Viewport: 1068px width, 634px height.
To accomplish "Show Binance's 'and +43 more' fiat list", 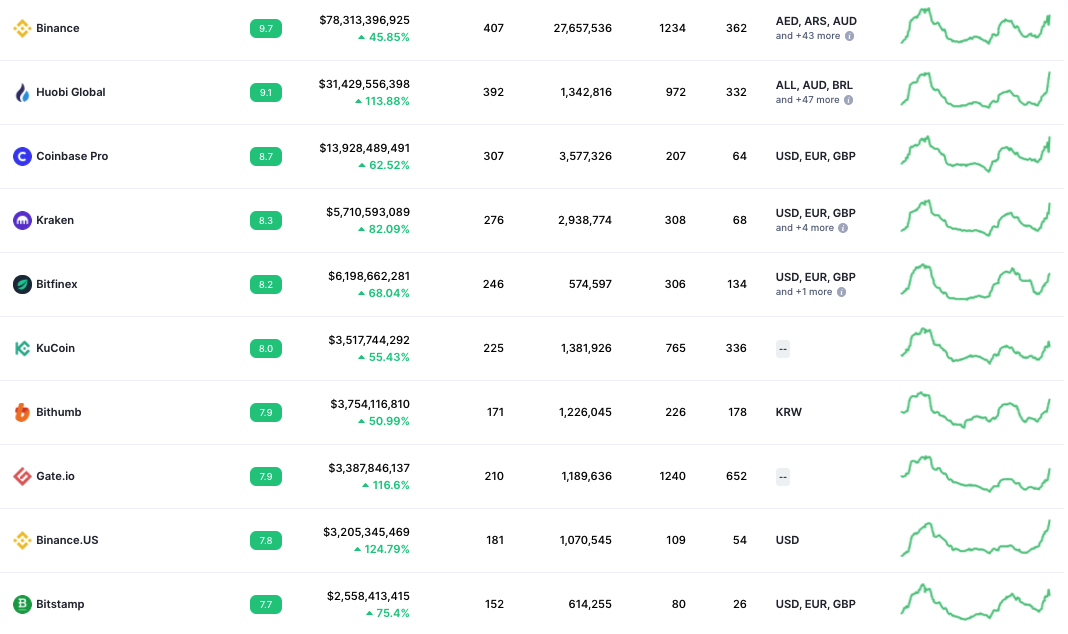I will 808,36.
